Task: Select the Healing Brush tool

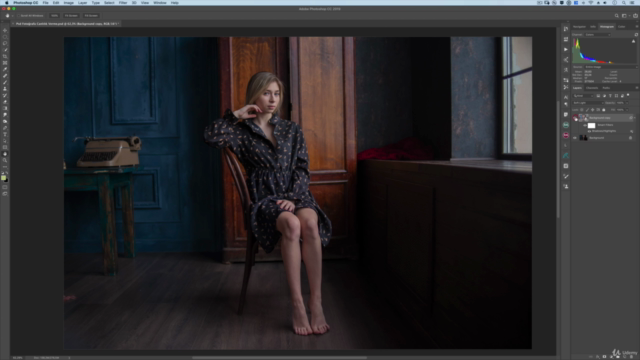Action: [x=5, y=76]
